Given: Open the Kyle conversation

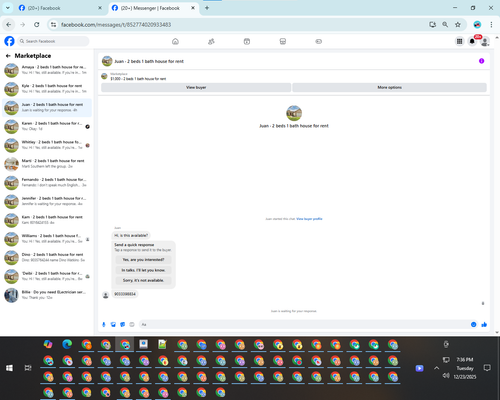Looking at the screenshot, I should [x=47, y=89].
